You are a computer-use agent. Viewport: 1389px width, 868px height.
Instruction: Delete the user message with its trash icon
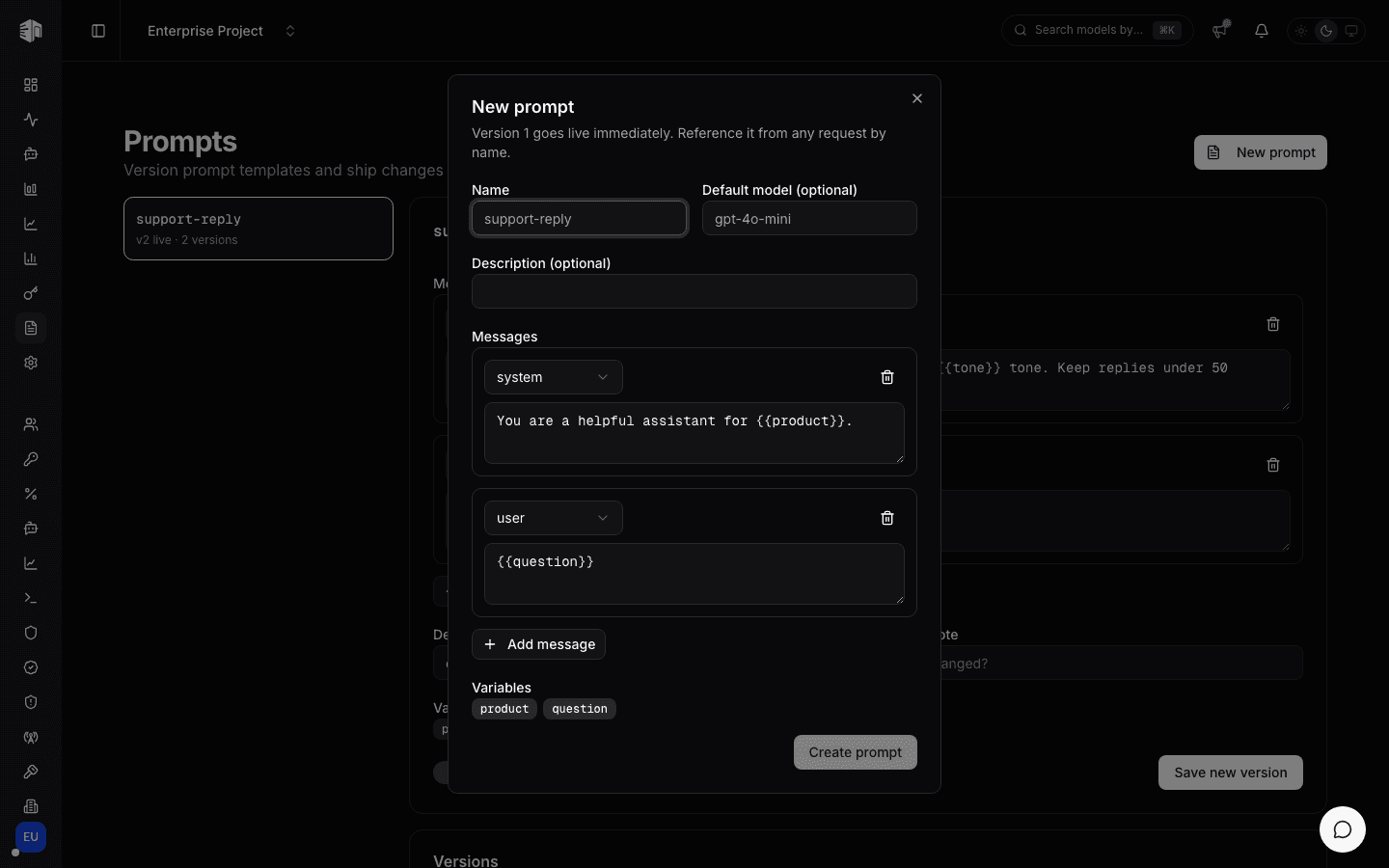(887, 518)
